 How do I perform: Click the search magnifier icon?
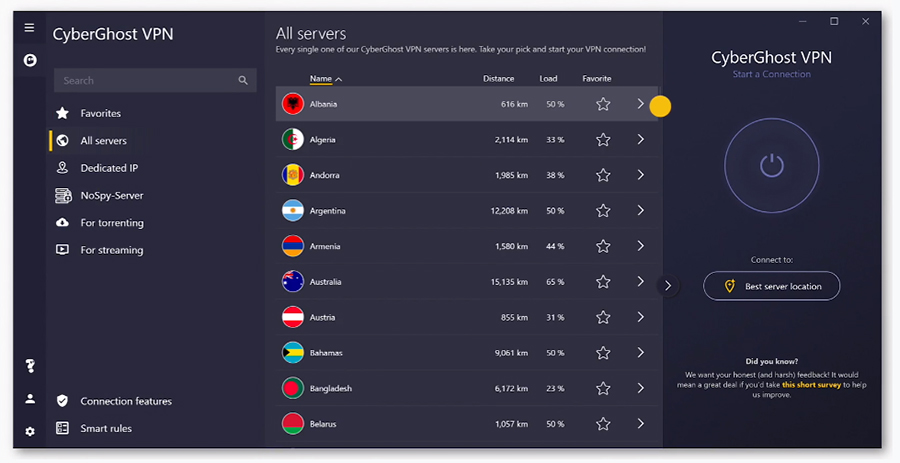(x=243, y=80)
